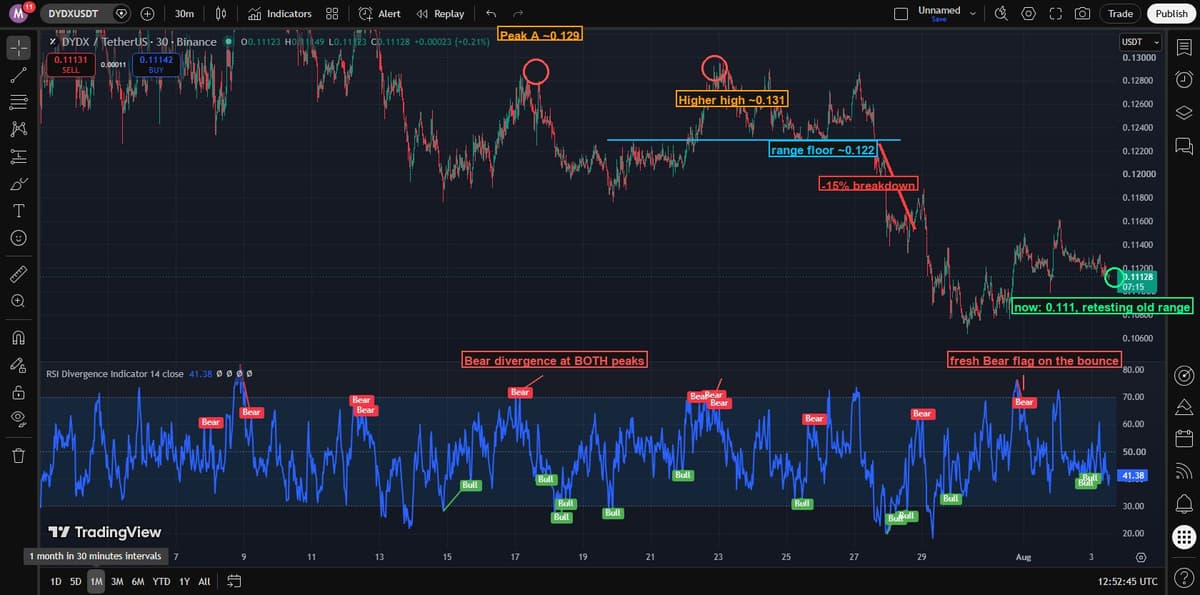Click the RSI Divergence Indicator legend title
Viewport: 1200px width, 595px height.
(115, 373)
